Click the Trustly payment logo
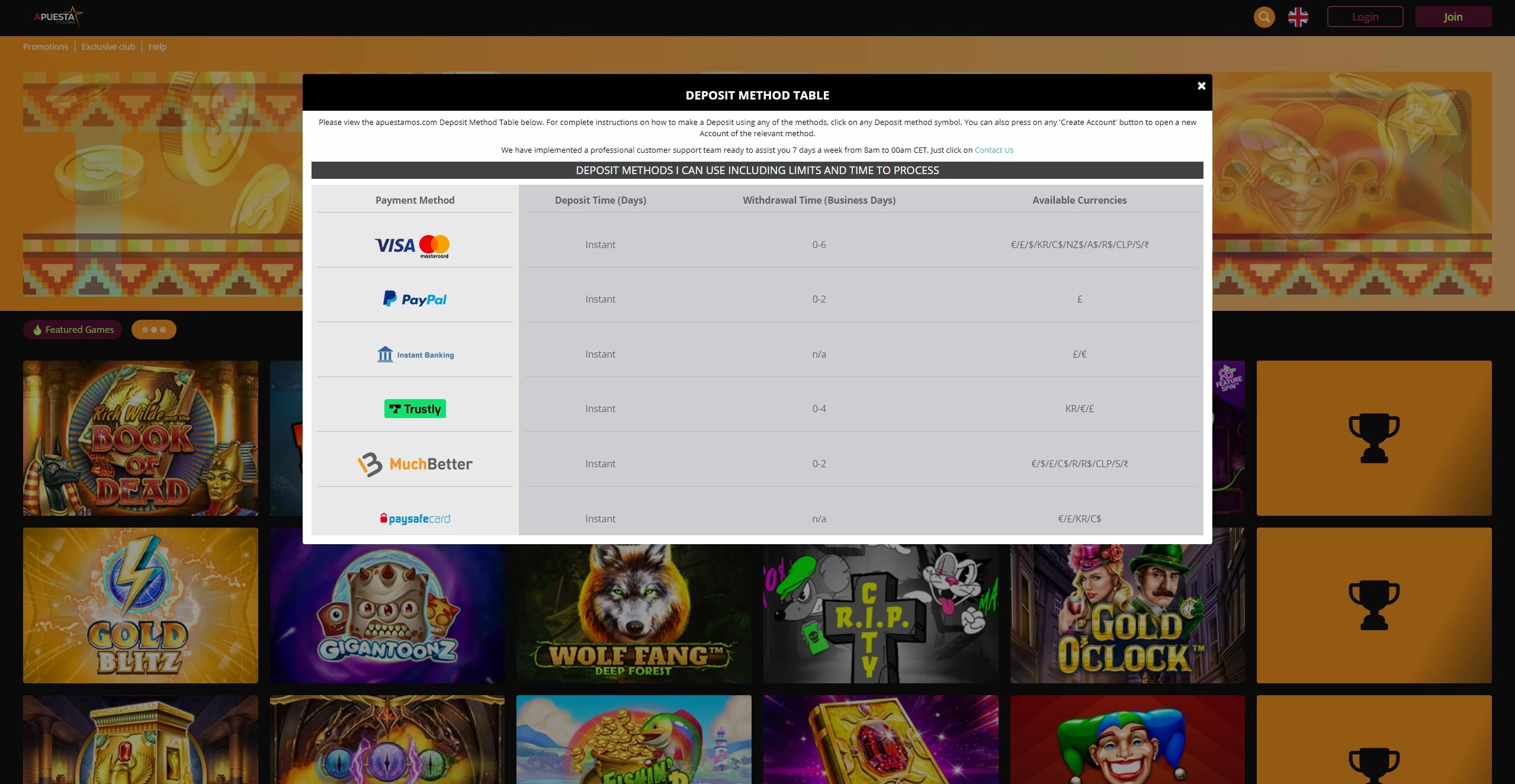Screen dimensions: 1515x784 click(415, 409)
